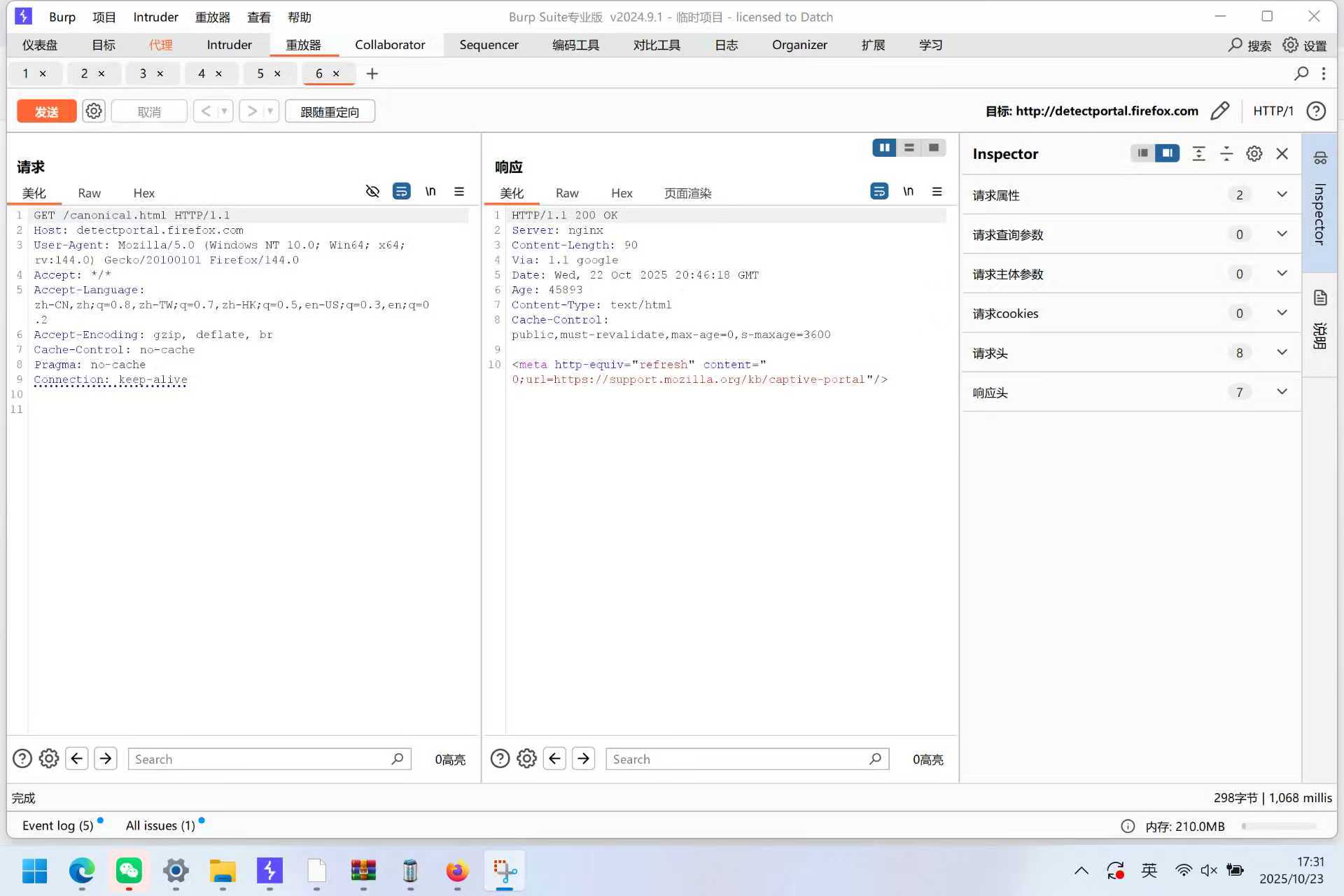Switch to the Collaborator tab
Image resolution: width=1344 pixels, height=896 pixels.
pos(389,45)
